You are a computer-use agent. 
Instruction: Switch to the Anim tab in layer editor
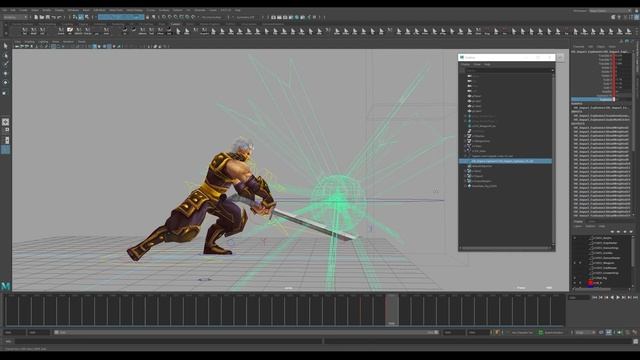pos(592,222)
